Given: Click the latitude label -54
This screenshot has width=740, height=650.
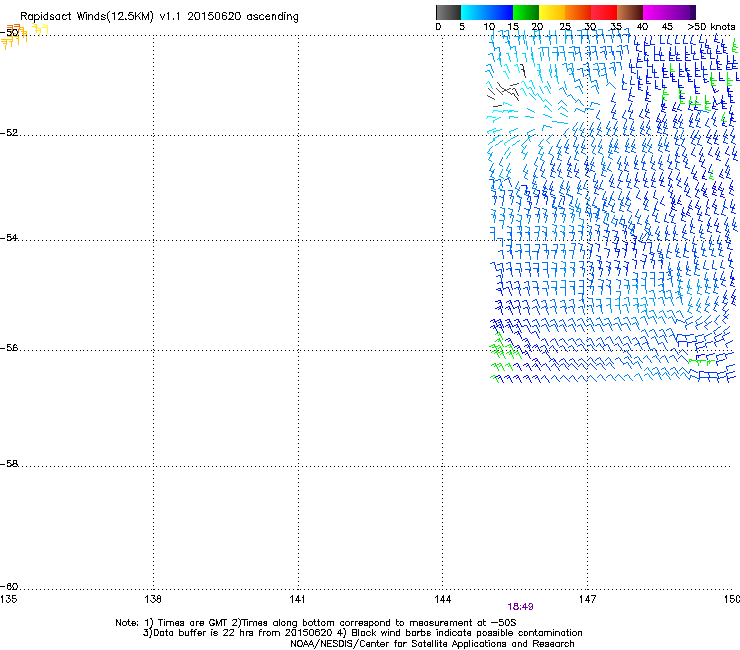Looking at the screenshot, I should tap(9, 238).
